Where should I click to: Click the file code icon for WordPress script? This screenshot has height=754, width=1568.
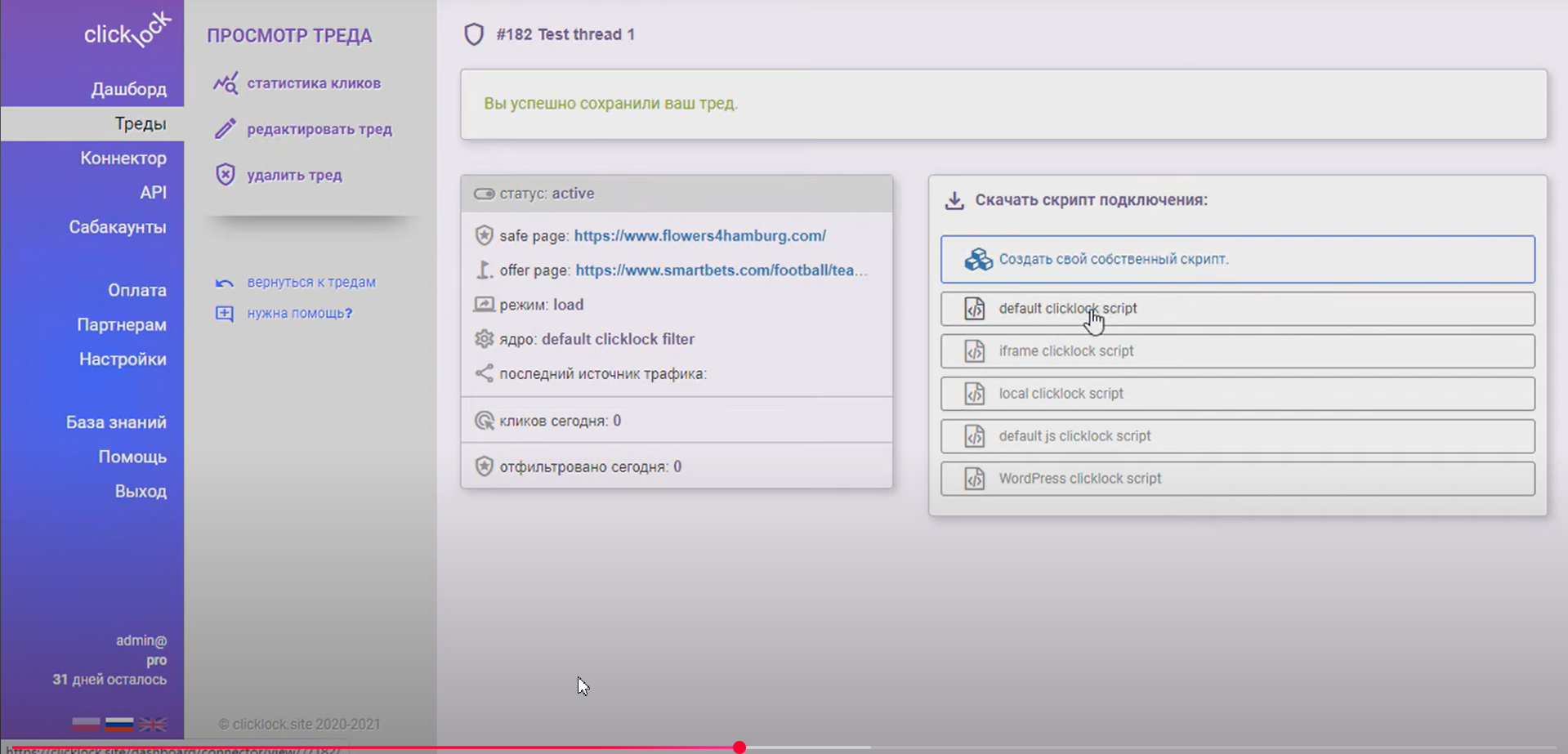[x=975, y=479]
